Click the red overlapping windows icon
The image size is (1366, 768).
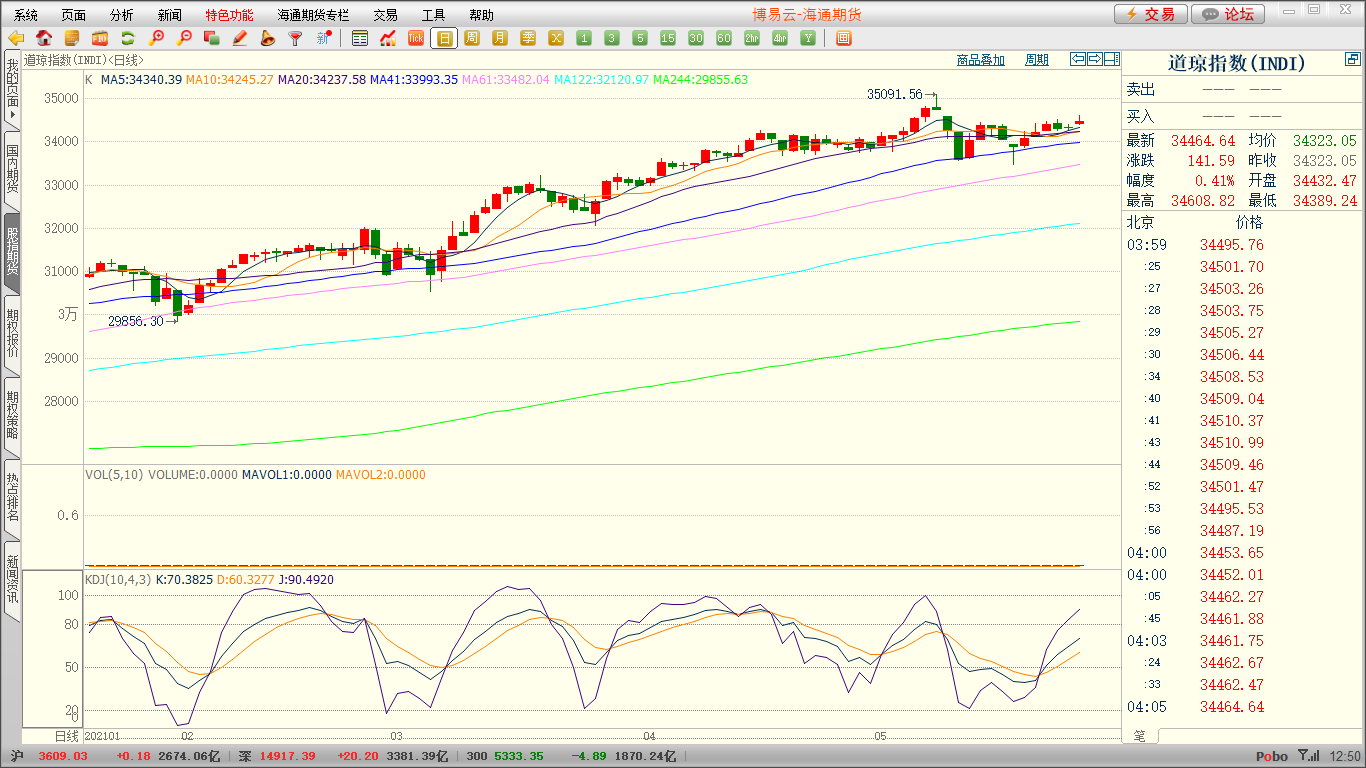211,38
